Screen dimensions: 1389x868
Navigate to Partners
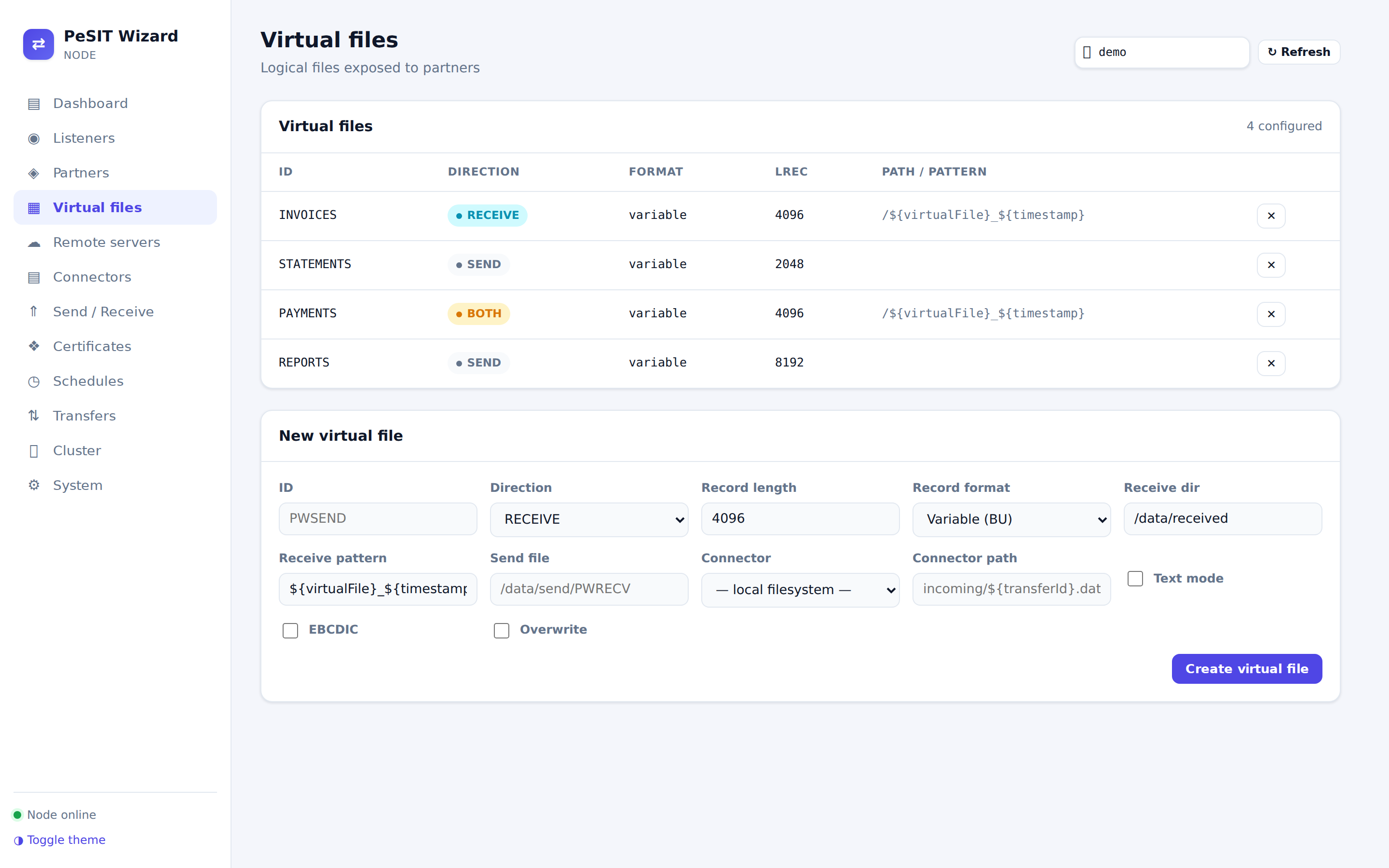(115, 174)
